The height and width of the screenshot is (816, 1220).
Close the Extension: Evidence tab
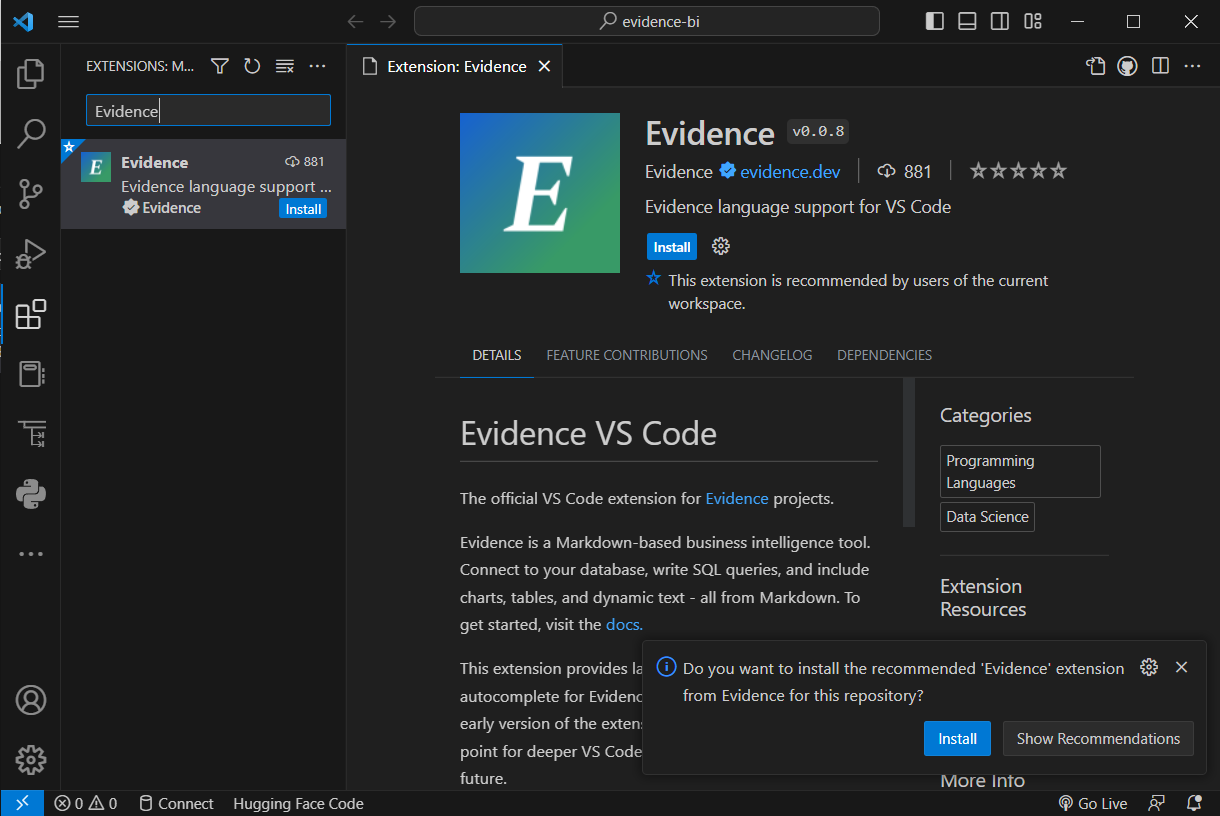(545, 66)
